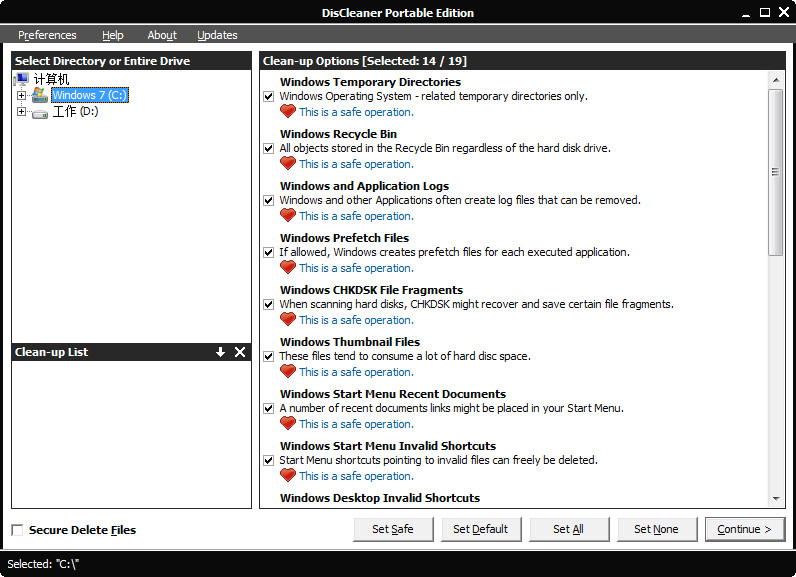
Task: Open the Updates menu
Action: click(217, 35)
